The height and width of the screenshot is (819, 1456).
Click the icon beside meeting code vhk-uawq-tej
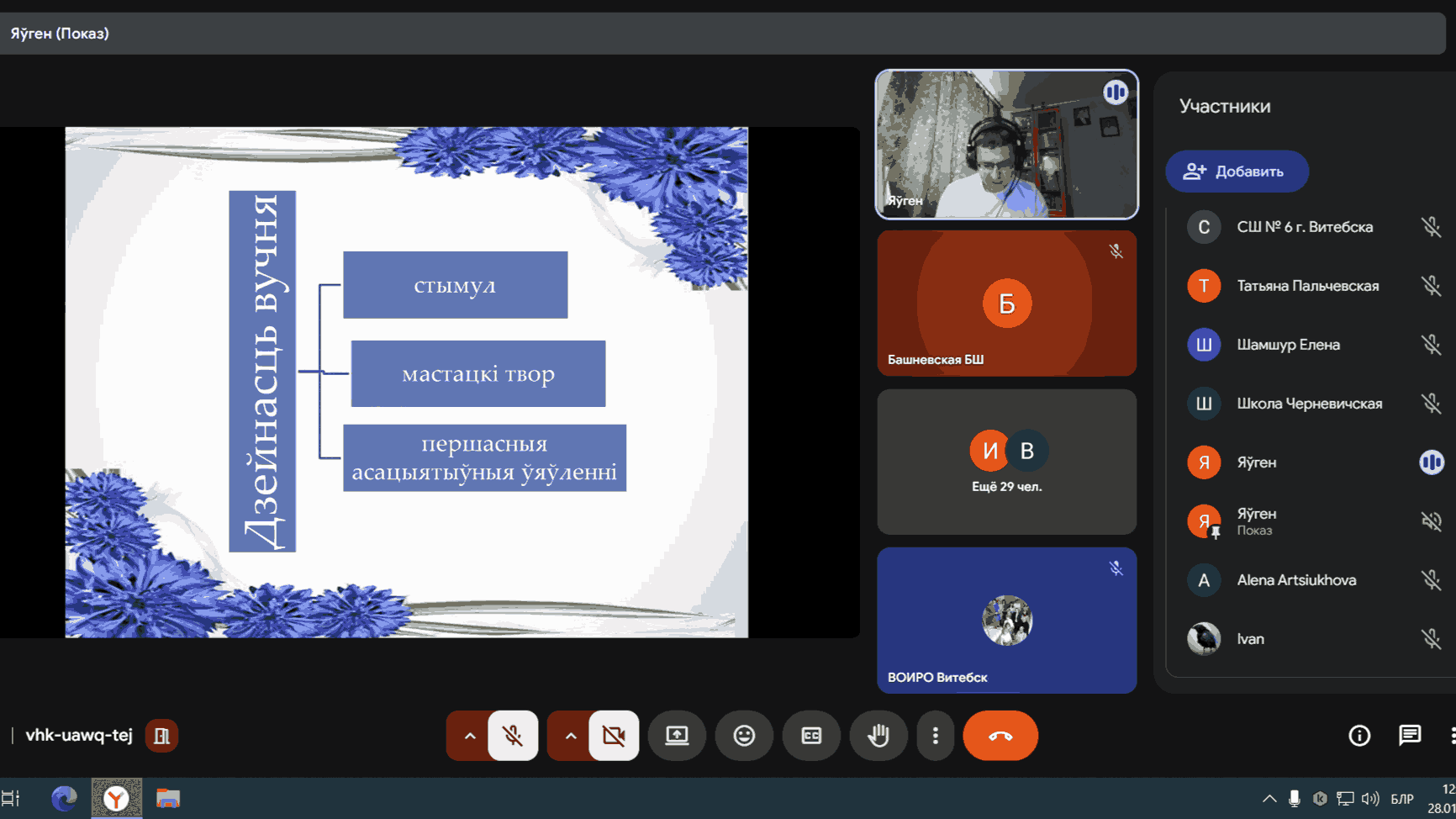(x=161, y=736)
